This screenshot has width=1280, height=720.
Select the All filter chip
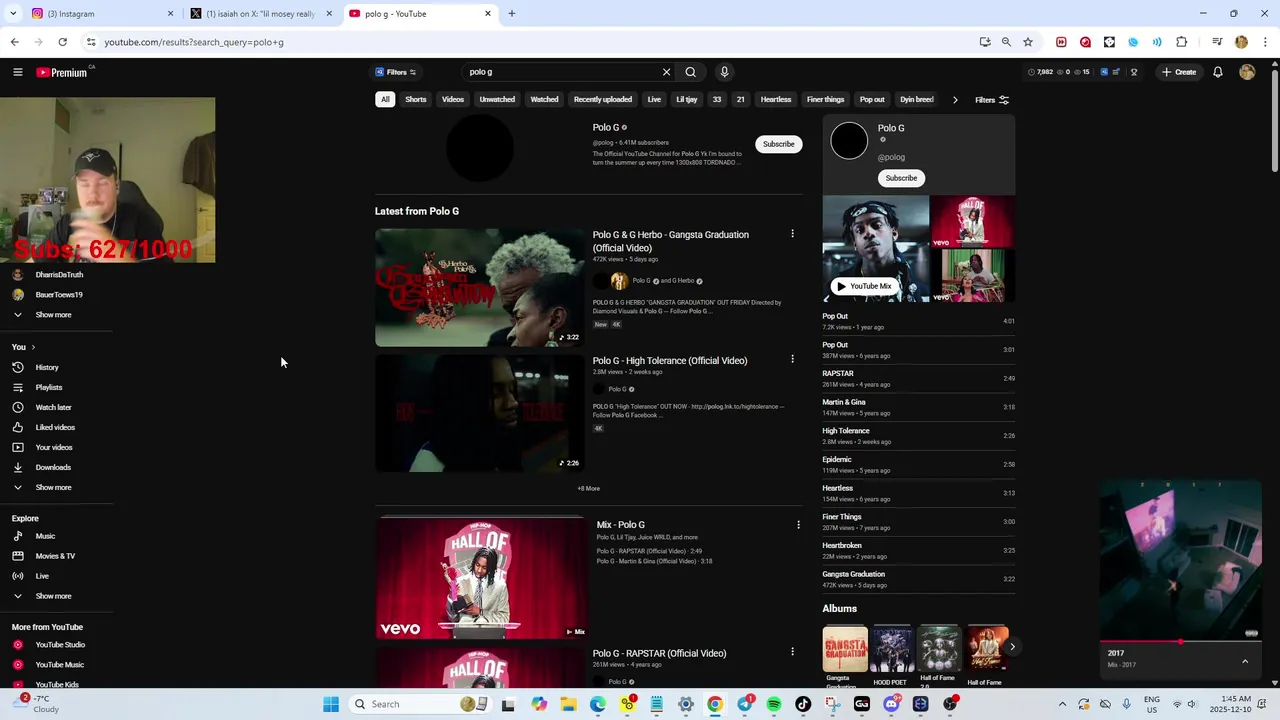coord(385,100)
